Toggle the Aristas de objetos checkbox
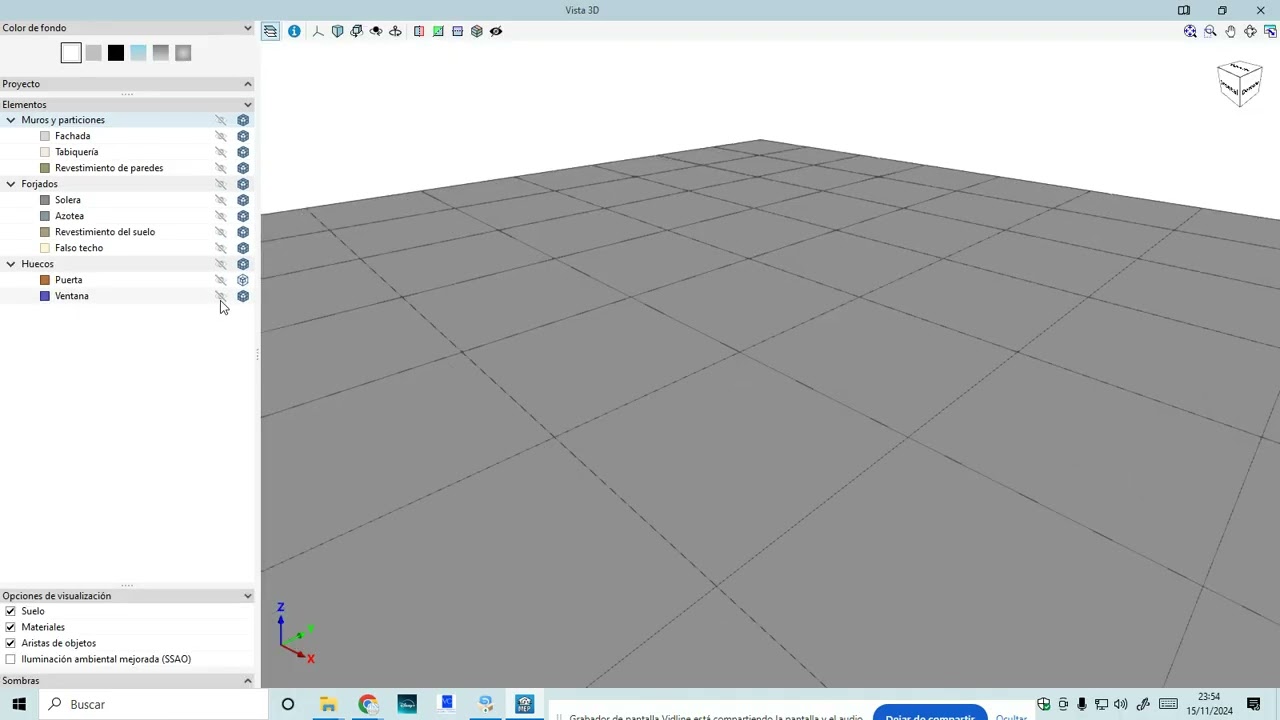Screen dimensions: 1280x720 (x=11, y=643)
